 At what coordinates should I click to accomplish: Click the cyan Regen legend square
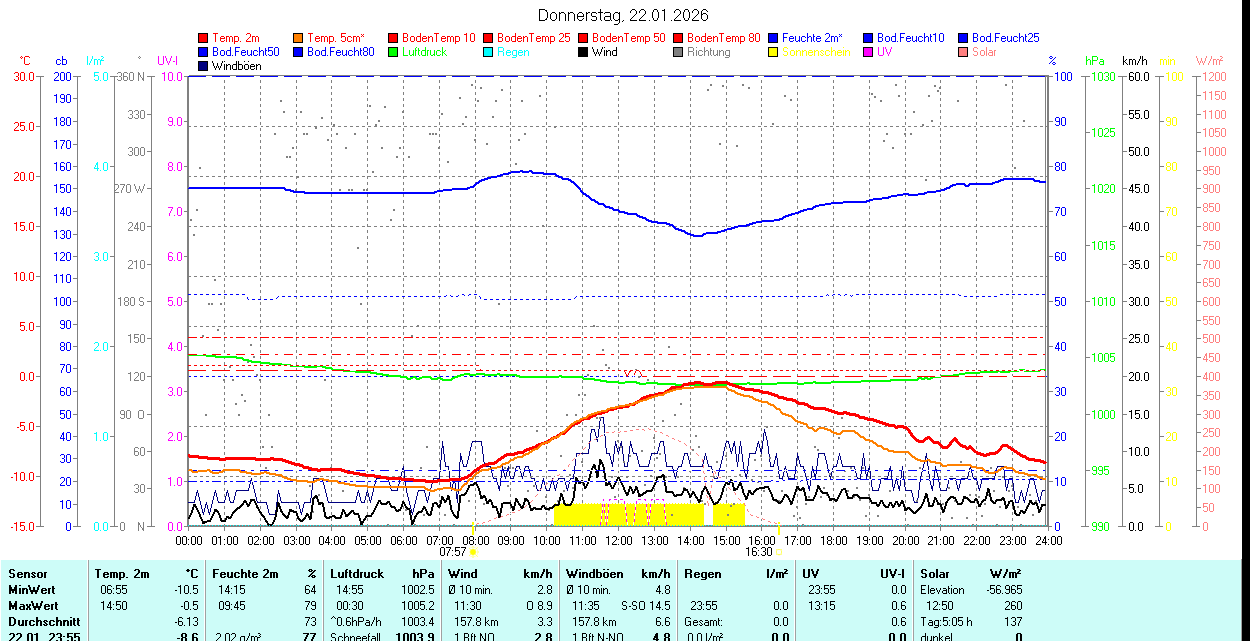pos(489,52)
